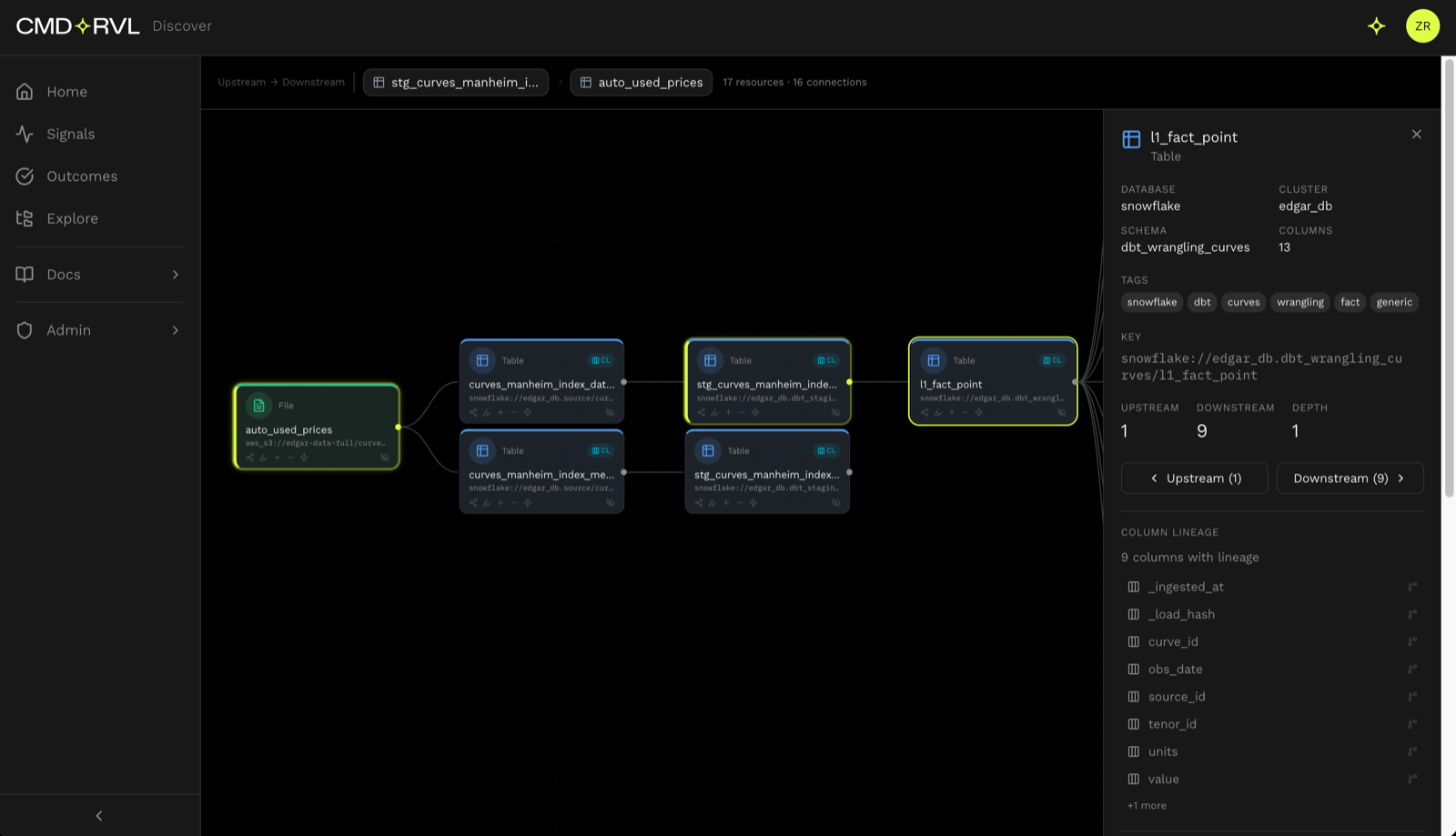Expand the Admin sidebar section chevron
1456x836 pixels.
click(x=176, y=330)
